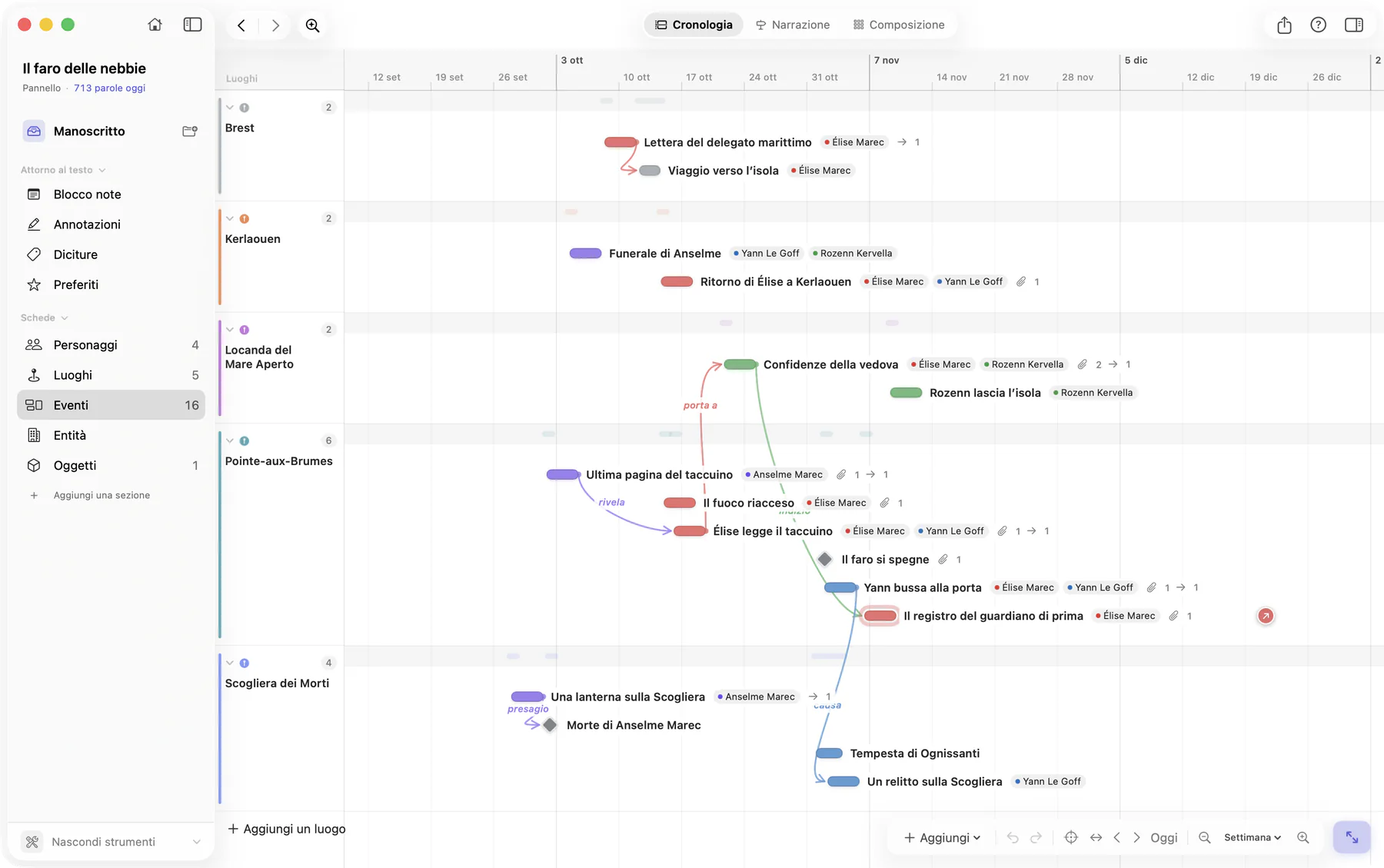Screen dimensions: 1384x868
Task: Collapse the Pointe-aux-Brumes location row
Action: (230, 441)
